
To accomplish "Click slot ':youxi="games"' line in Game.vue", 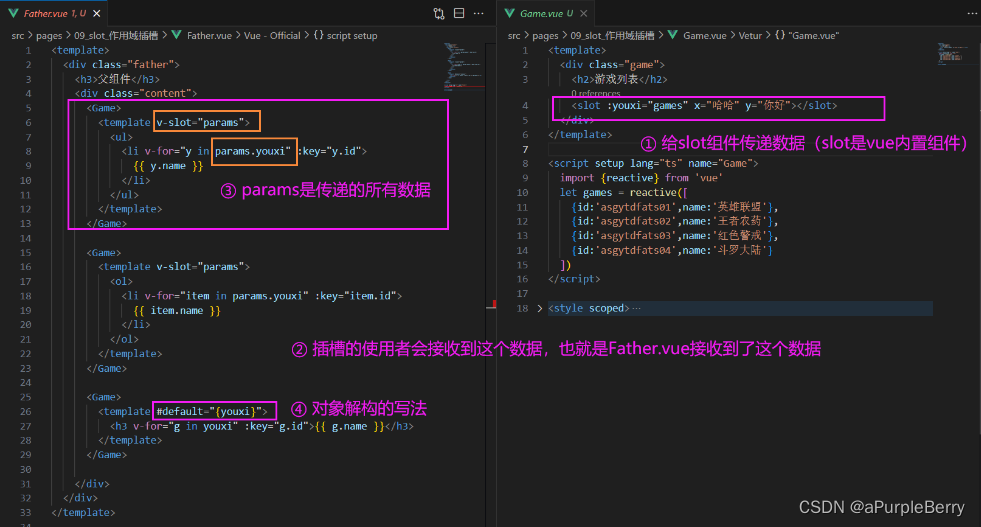I will pos(704,105).
